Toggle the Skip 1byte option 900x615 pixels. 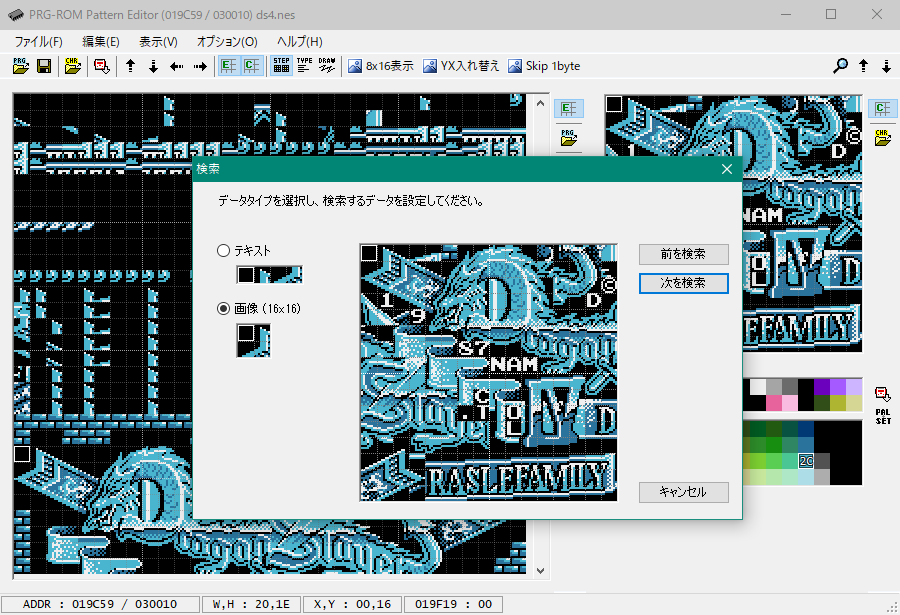coord(544,66)
